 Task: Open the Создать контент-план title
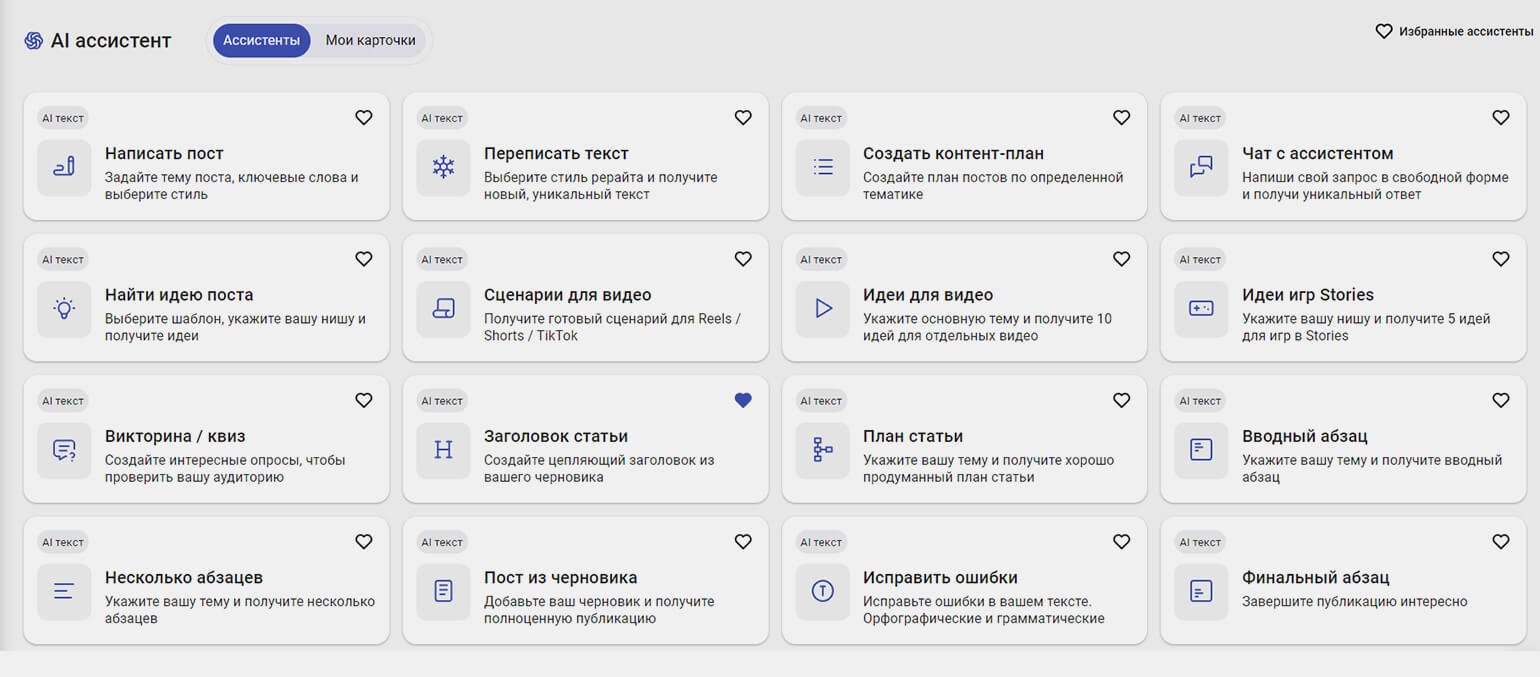pos(953,154)
